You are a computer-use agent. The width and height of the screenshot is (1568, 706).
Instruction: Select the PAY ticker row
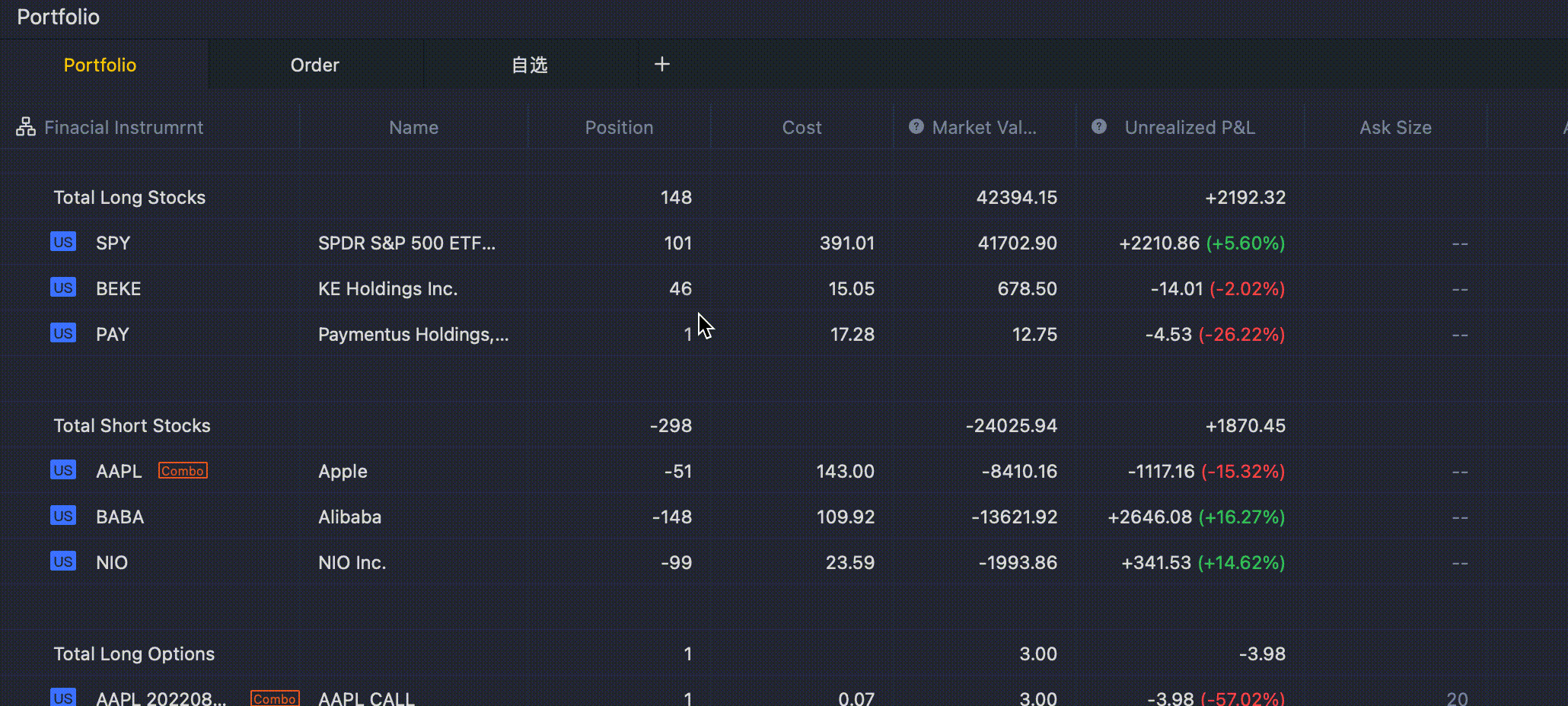point(112,334)
